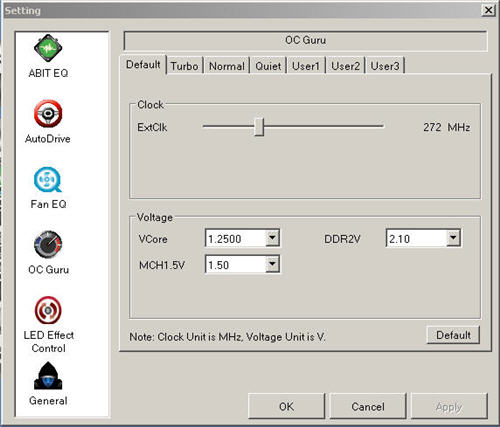Open the Fan EQ icon
The height and width of the screenshot is (427, 500).
(48, 180)
